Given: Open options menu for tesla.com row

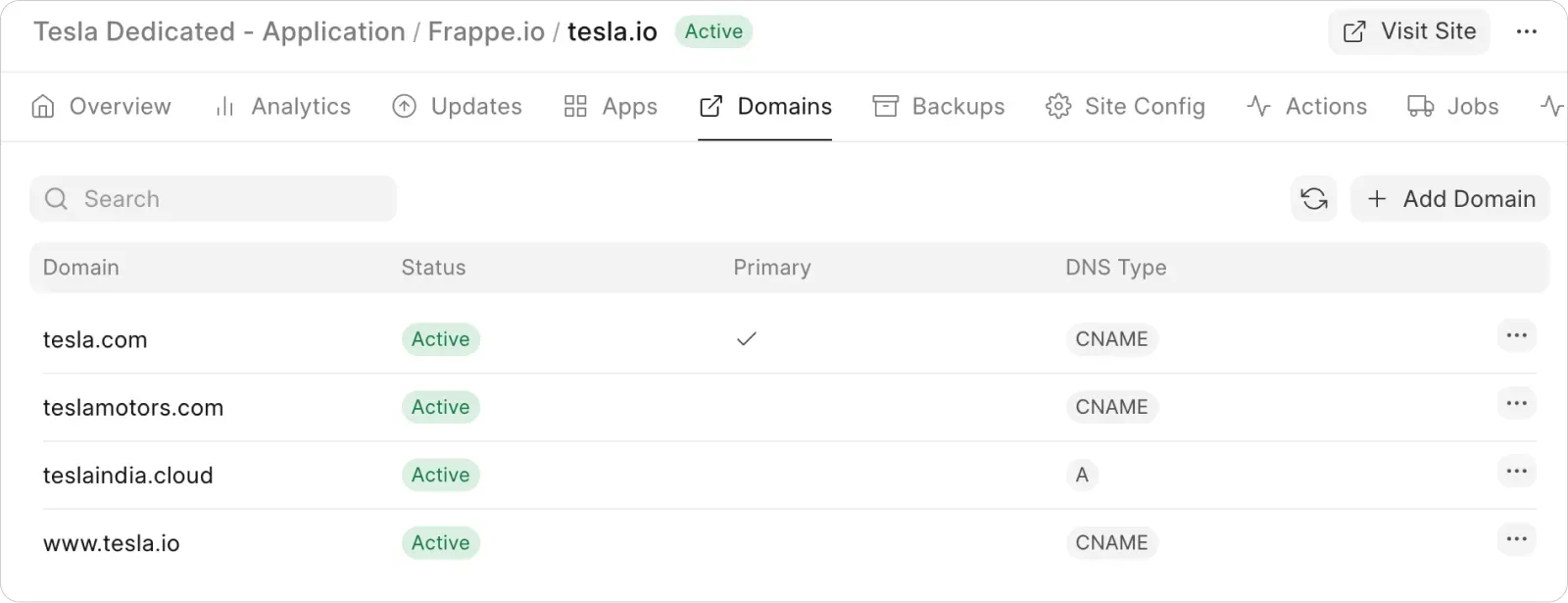Looking at the screenshot, I should [x=1517, y=335].
